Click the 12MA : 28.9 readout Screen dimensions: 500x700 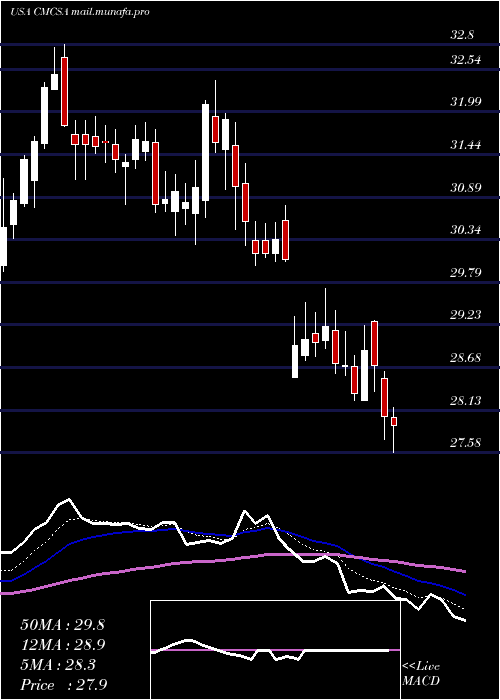[x=62, y=645]
